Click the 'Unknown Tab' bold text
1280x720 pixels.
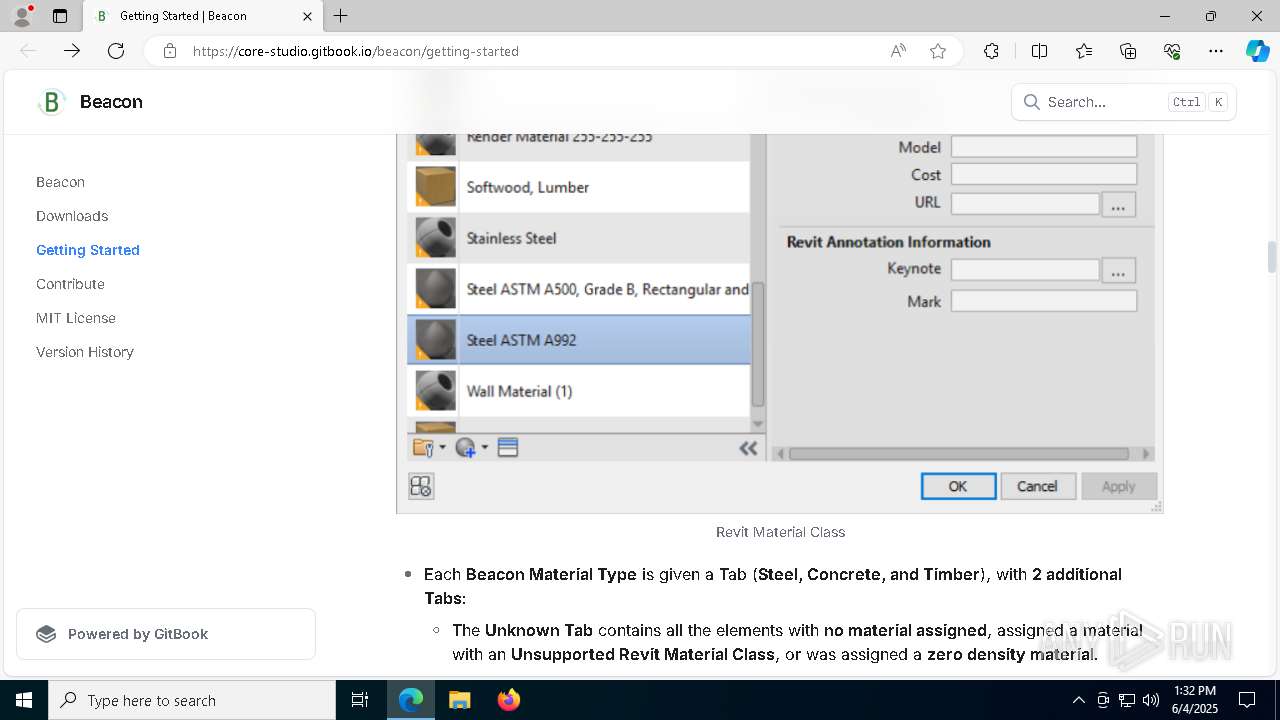click(539, 630)
